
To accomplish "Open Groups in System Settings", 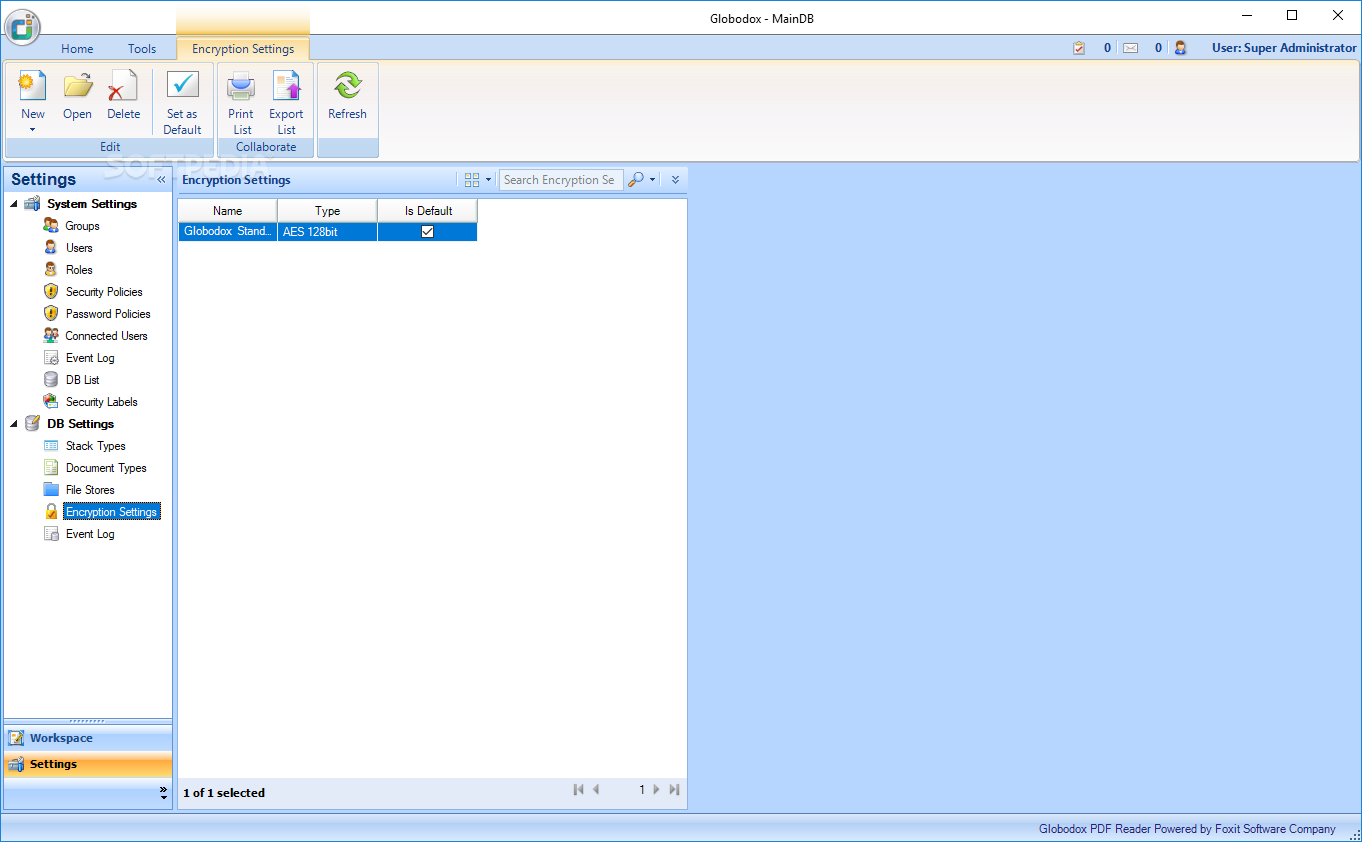I will [x=82, y=226].
